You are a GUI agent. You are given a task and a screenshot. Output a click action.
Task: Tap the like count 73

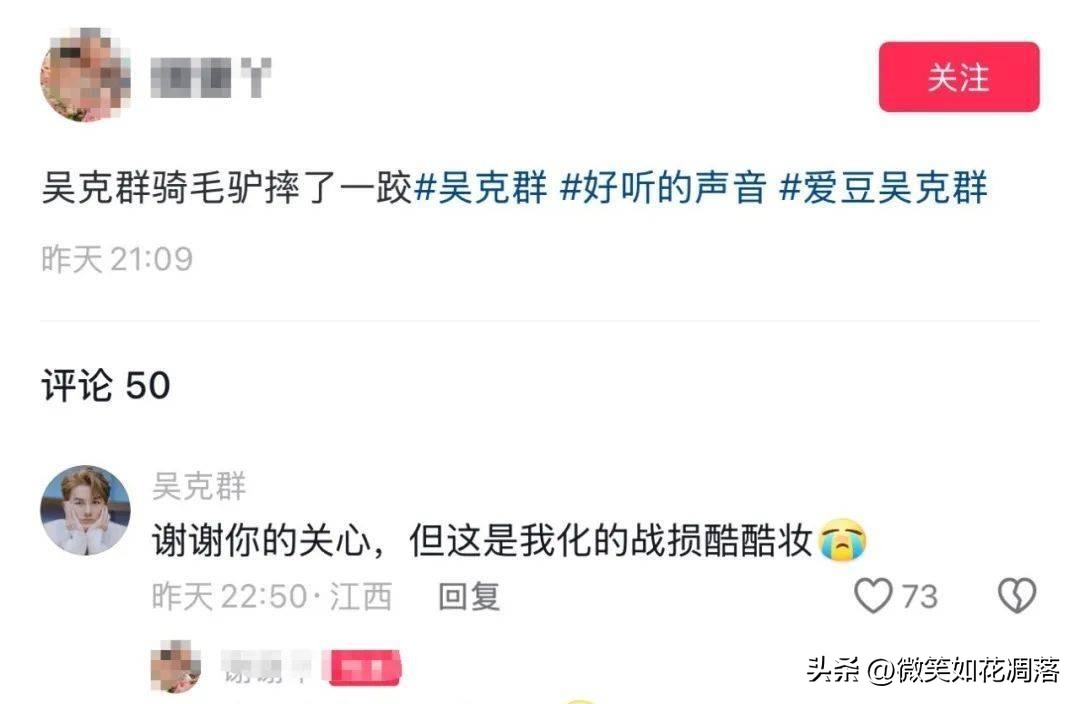pyautogui.click(x=920, y=597)
